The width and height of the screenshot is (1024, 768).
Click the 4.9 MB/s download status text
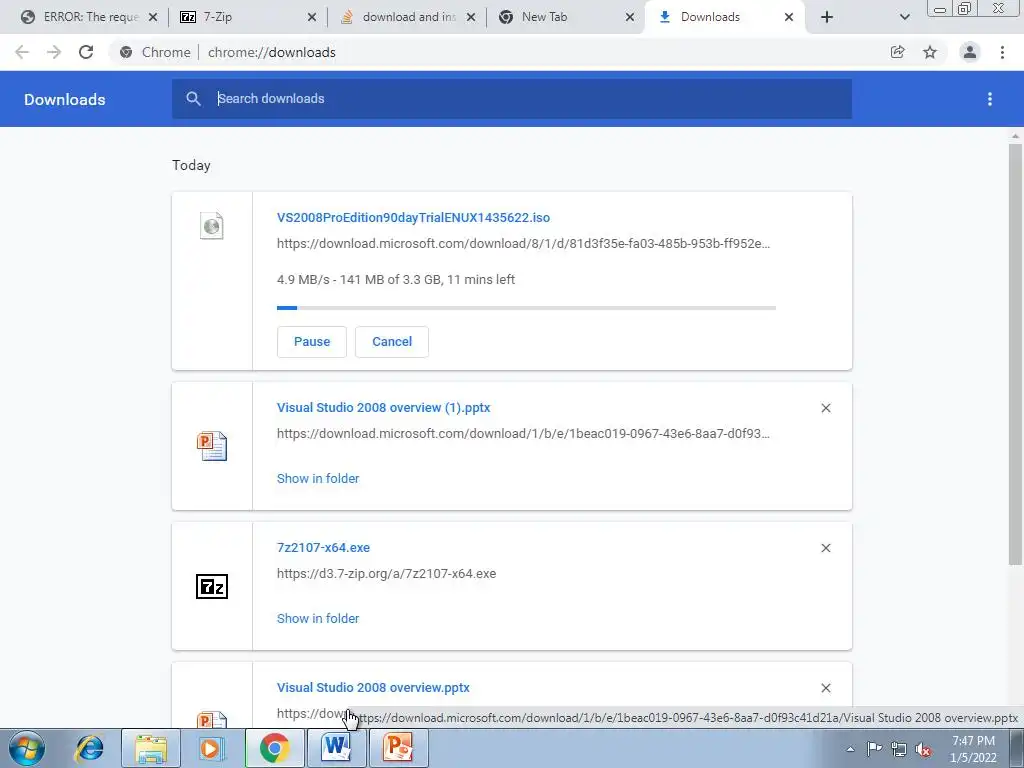click(x=396, y=280)
